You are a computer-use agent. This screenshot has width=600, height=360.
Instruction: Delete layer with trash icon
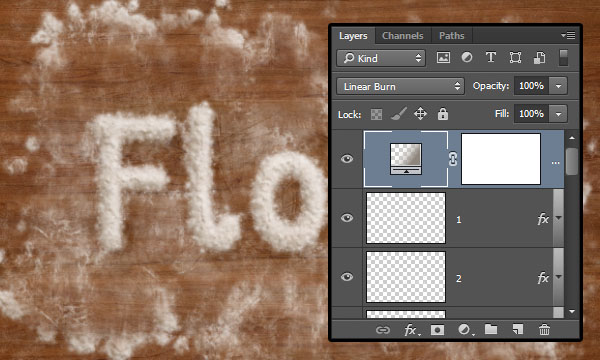(544, 329)
